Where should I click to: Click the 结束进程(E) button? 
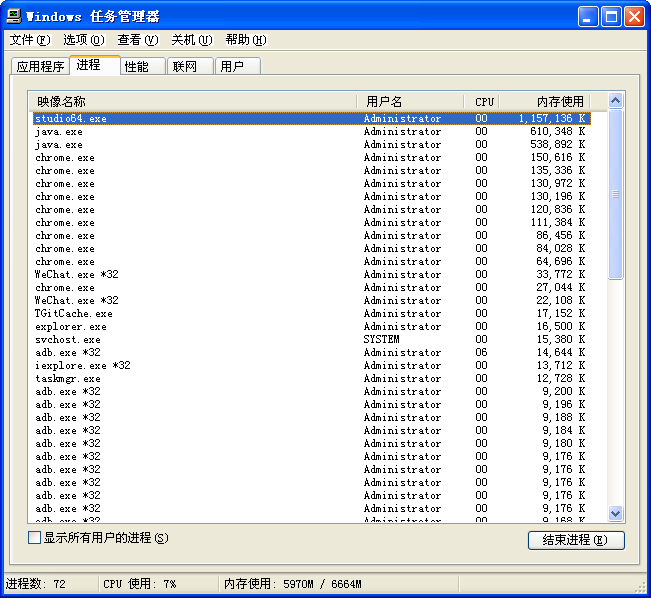point(576,540)
